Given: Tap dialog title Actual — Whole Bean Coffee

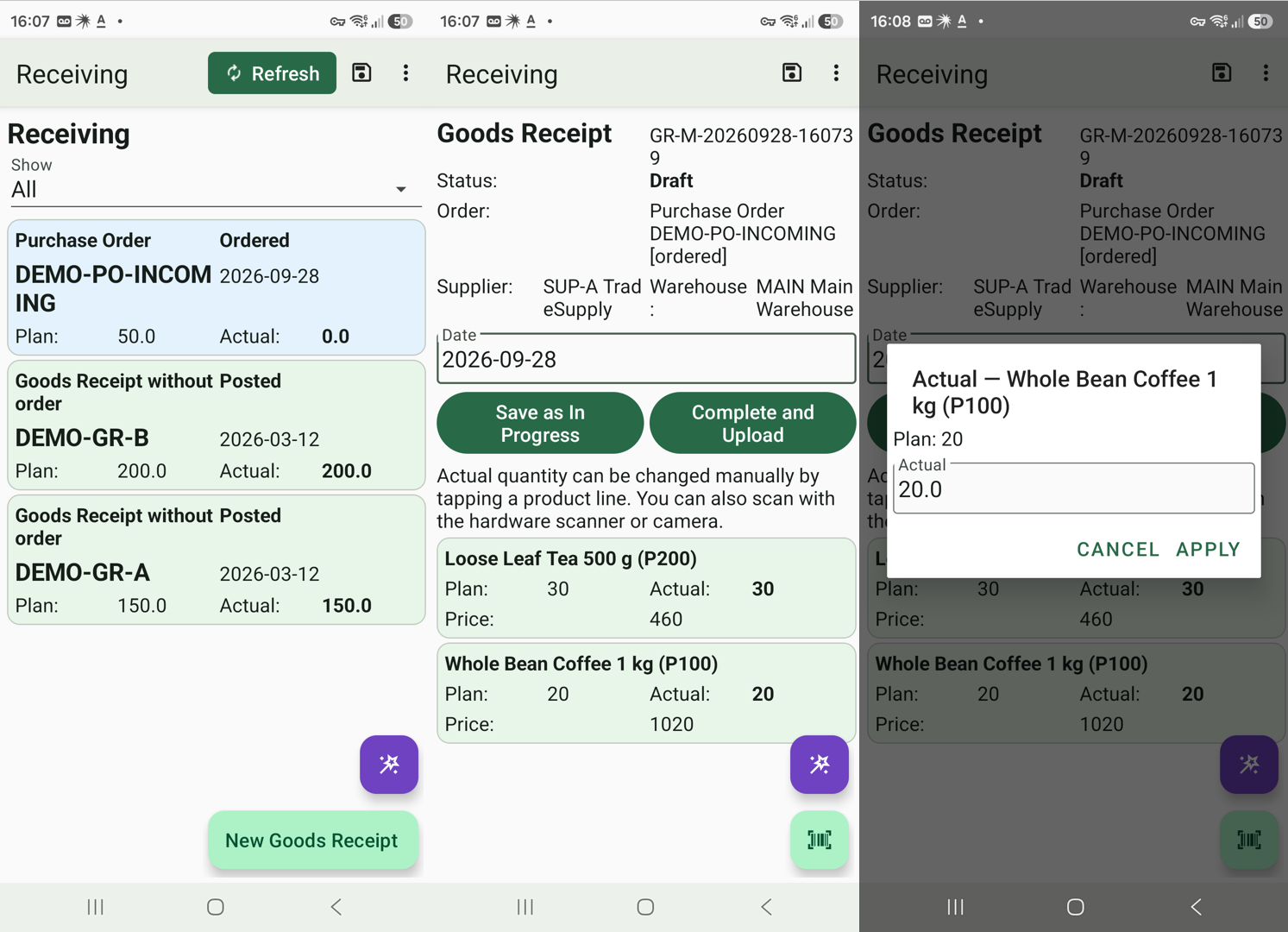Looking at the screenshot, I should (1065, 392).
